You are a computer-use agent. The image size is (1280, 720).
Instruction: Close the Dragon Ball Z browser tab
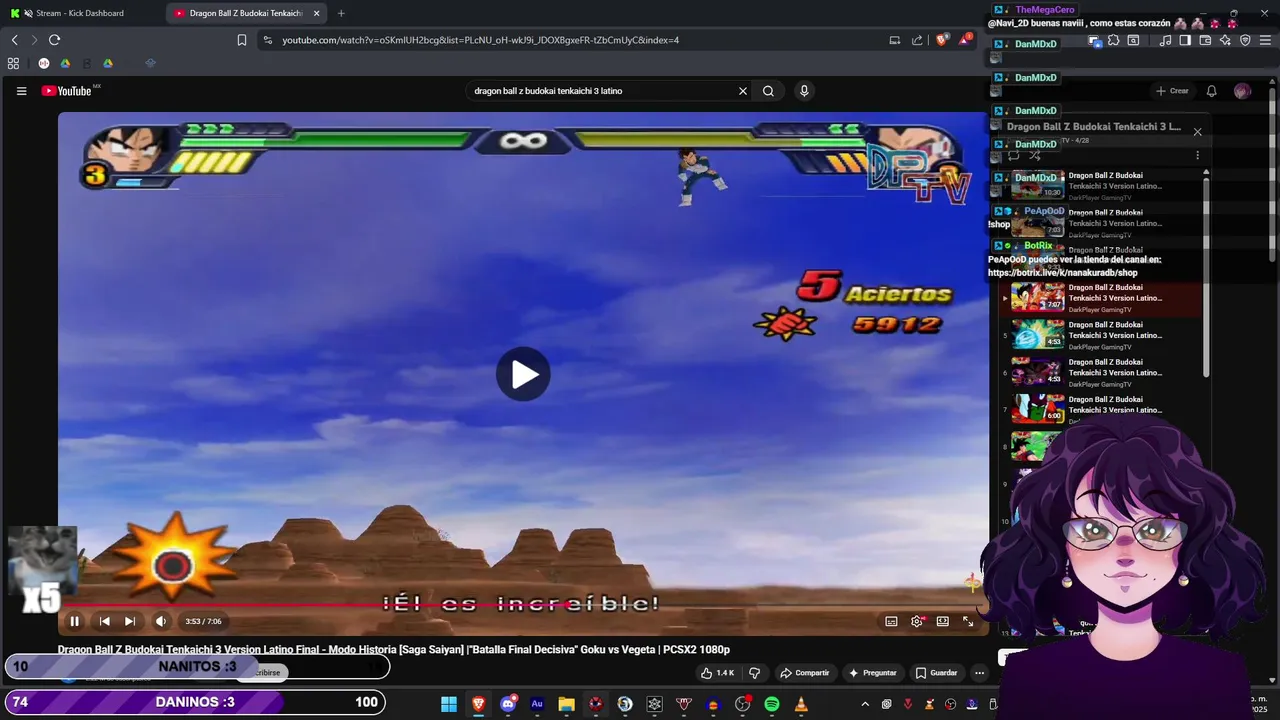pos(317,13)
